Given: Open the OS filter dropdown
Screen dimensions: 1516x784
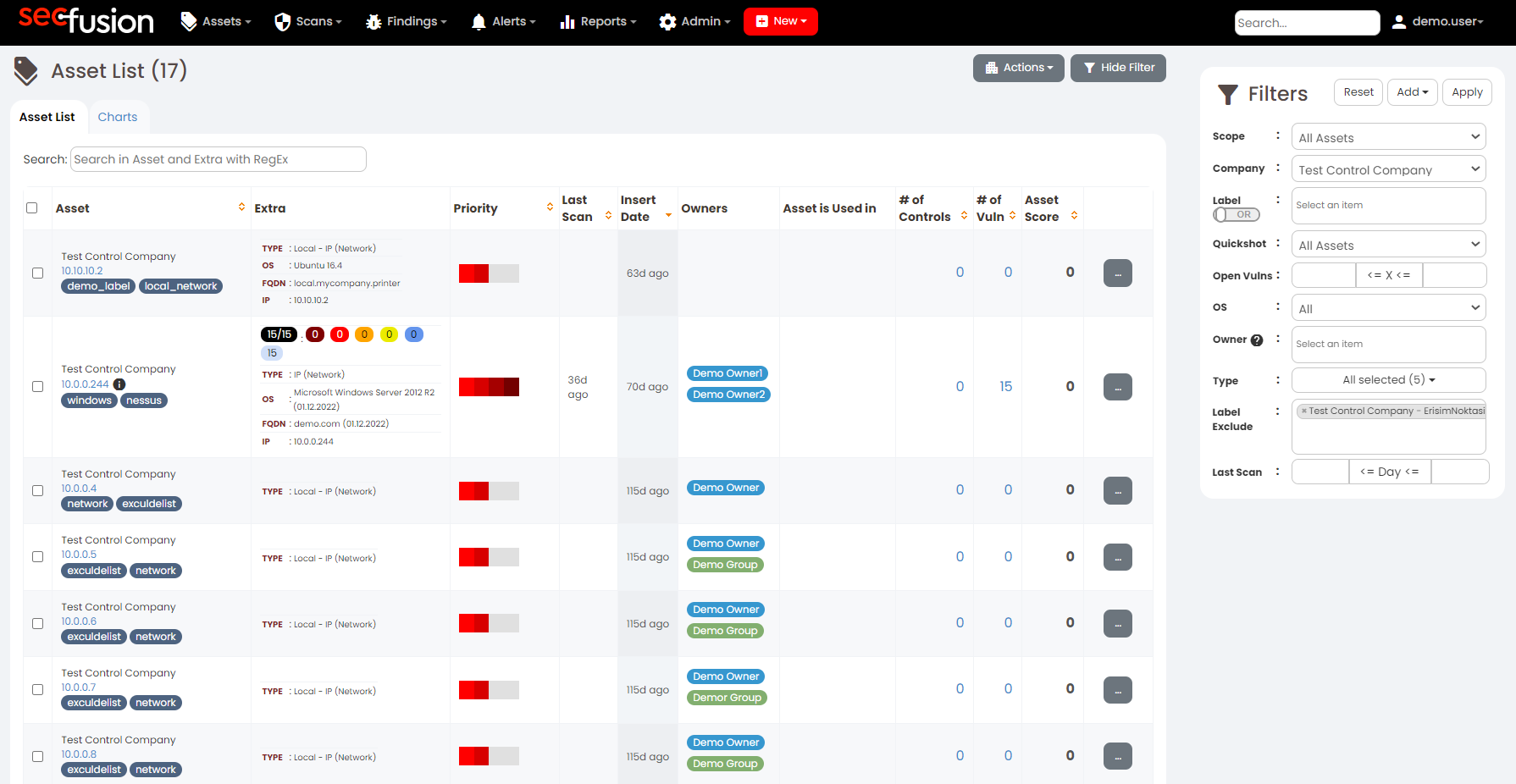Looking at the screenshot, I should (x=1388, y=308).
